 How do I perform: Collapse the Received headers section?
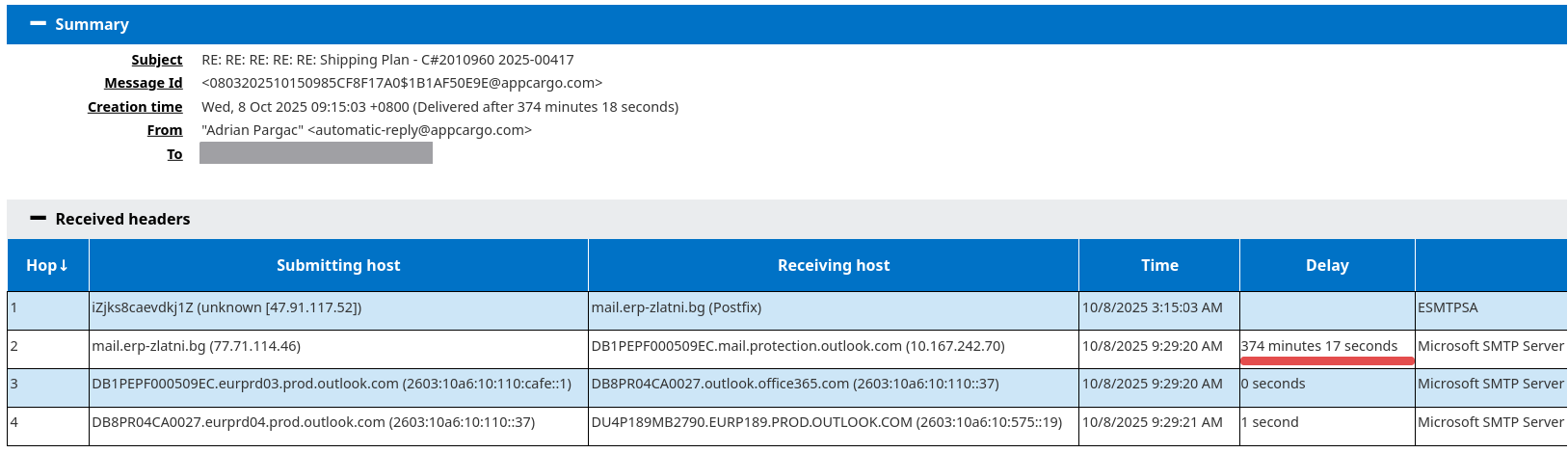39,219
